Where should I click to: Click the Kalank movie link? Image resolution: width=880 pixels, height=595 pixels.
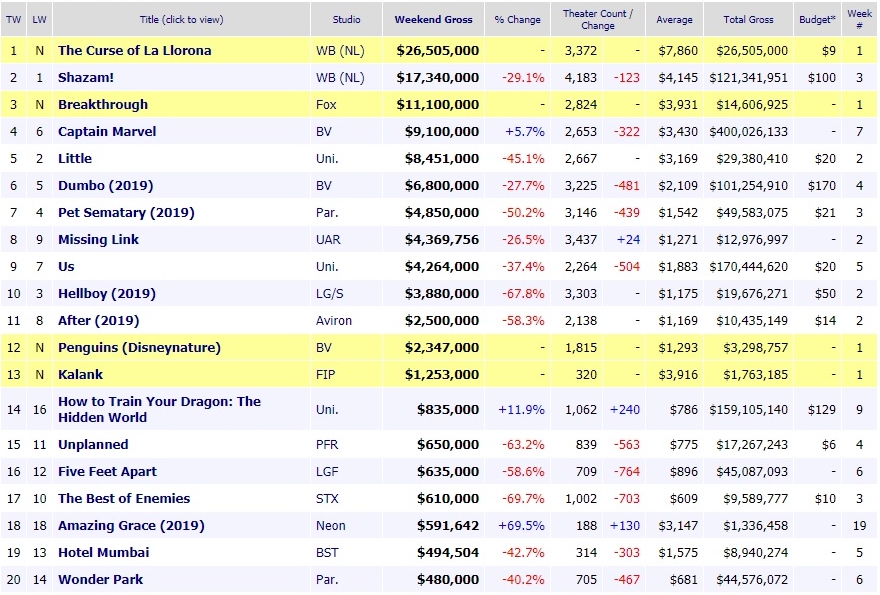click(x=80, y=374)
